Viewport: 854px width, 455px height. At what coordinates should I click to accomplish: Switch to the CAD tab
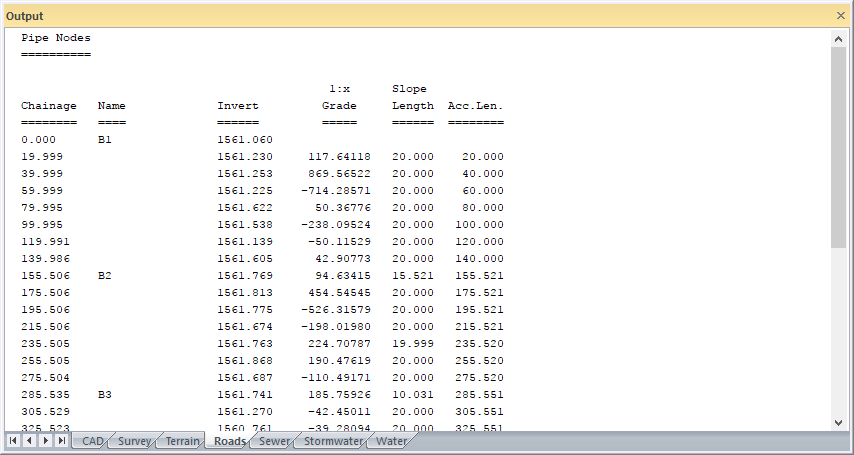click(92, 441)
